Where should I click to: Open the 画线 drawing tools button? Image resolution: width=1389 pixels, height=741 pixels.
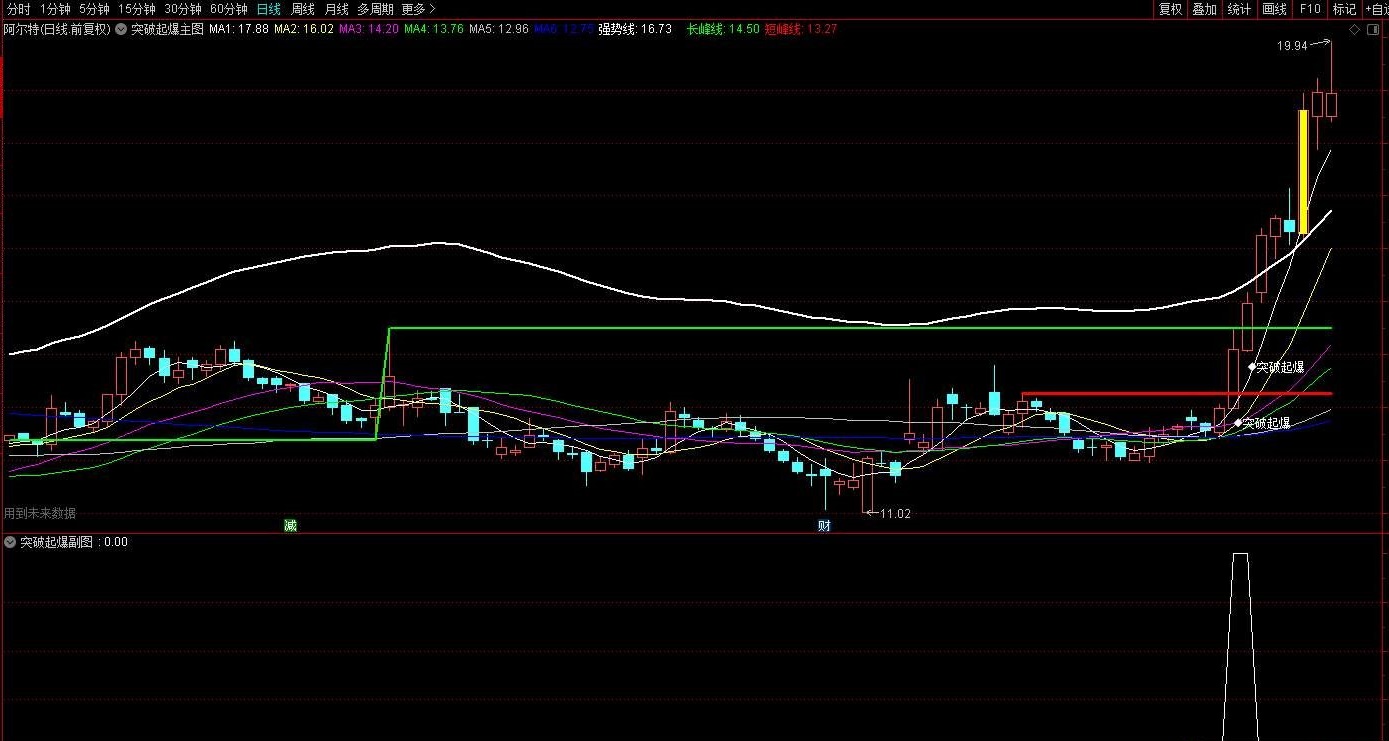tap(1274, 9)
